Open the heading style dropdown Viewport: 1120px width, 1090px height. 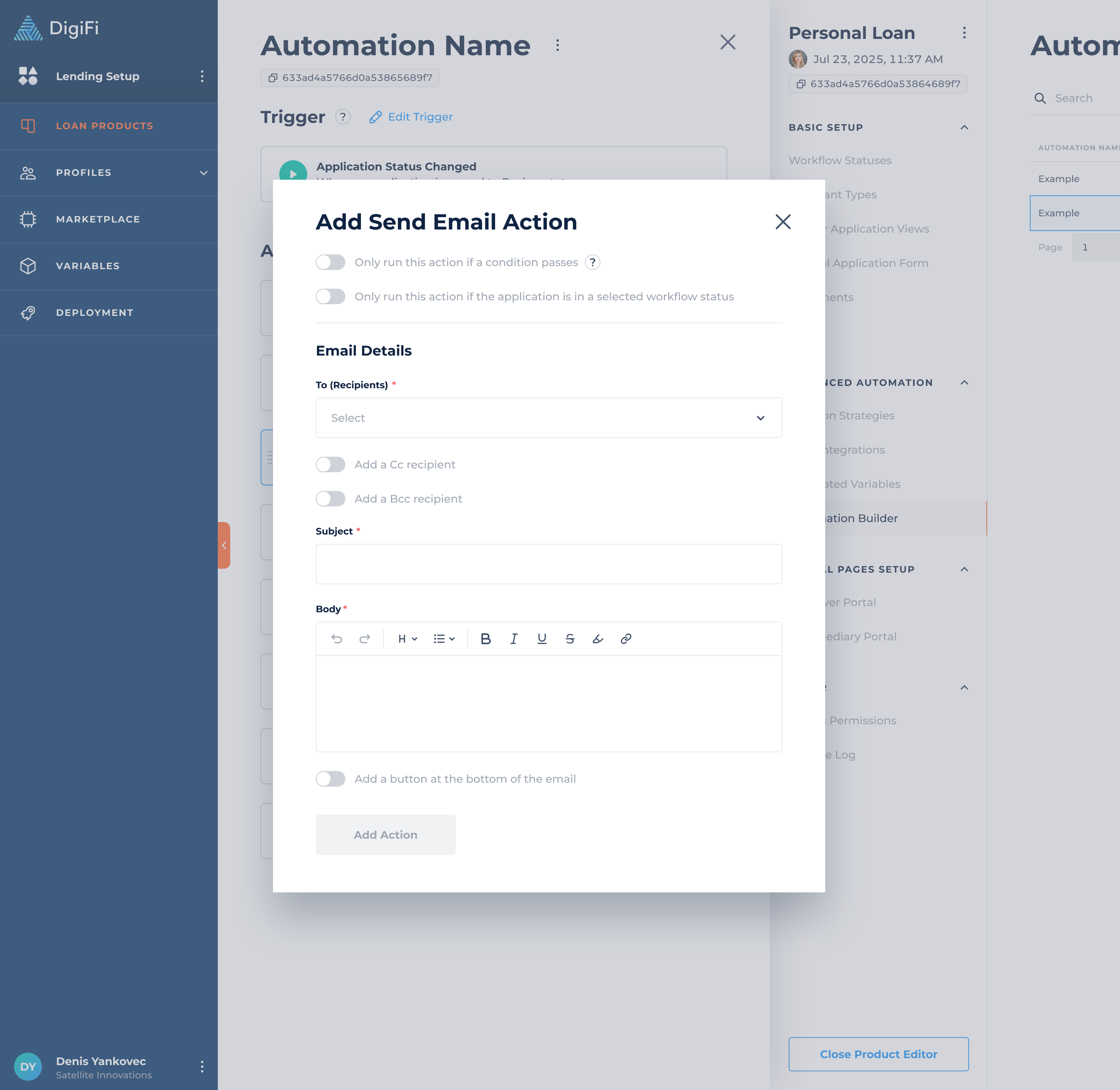point(408,639)
